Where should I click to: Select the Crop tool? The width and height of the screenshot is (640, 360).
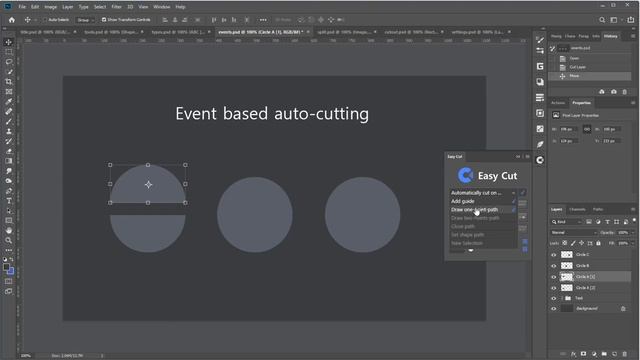[9, 82]
